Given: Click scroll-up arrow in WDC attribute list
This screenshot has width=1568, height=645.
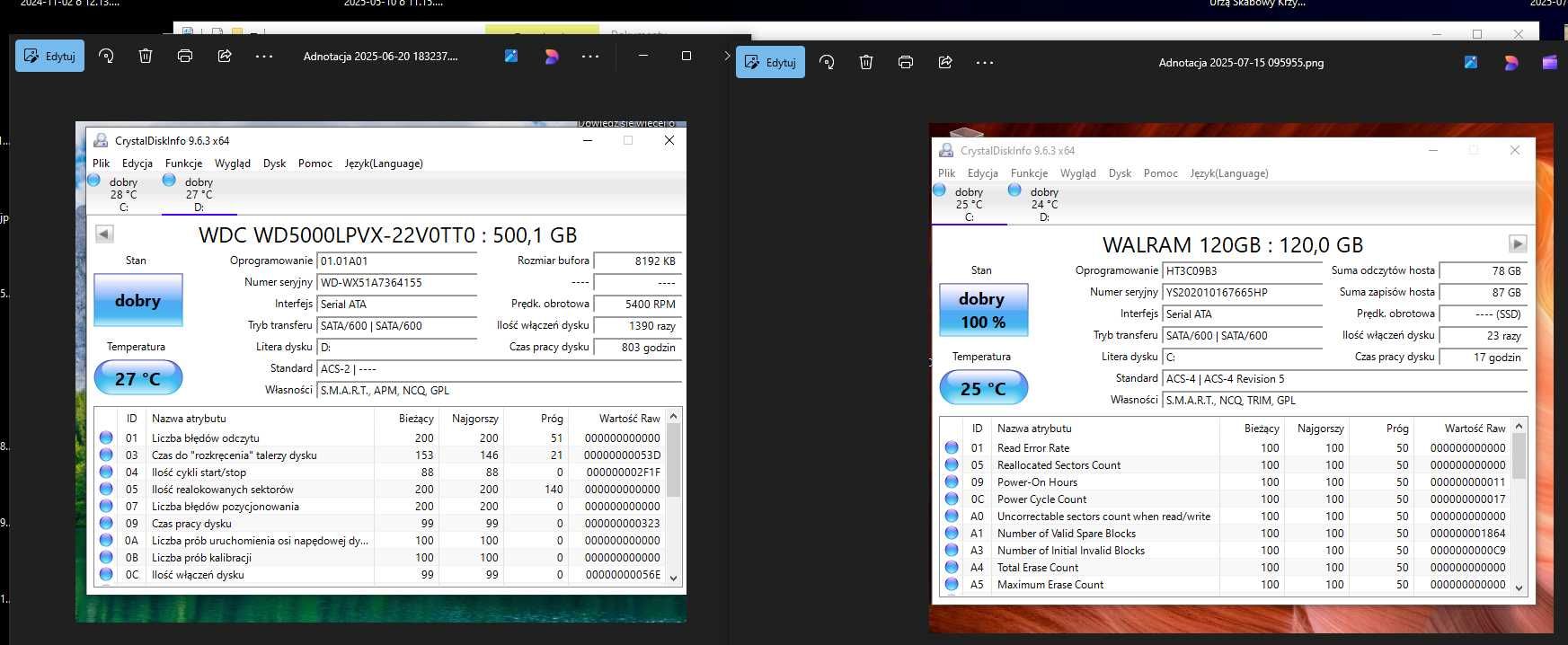Looking at the screenshot, I should [674, 417].
